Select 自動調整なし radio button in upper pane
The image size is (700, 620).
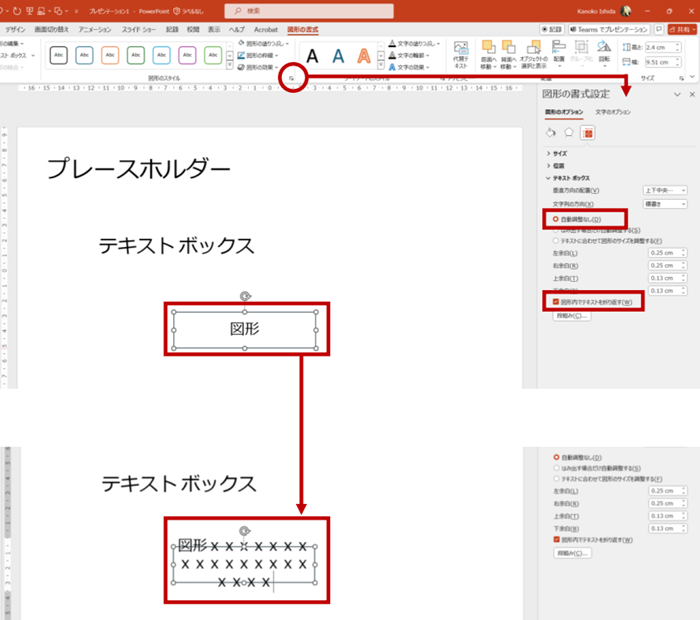[556, 218]
